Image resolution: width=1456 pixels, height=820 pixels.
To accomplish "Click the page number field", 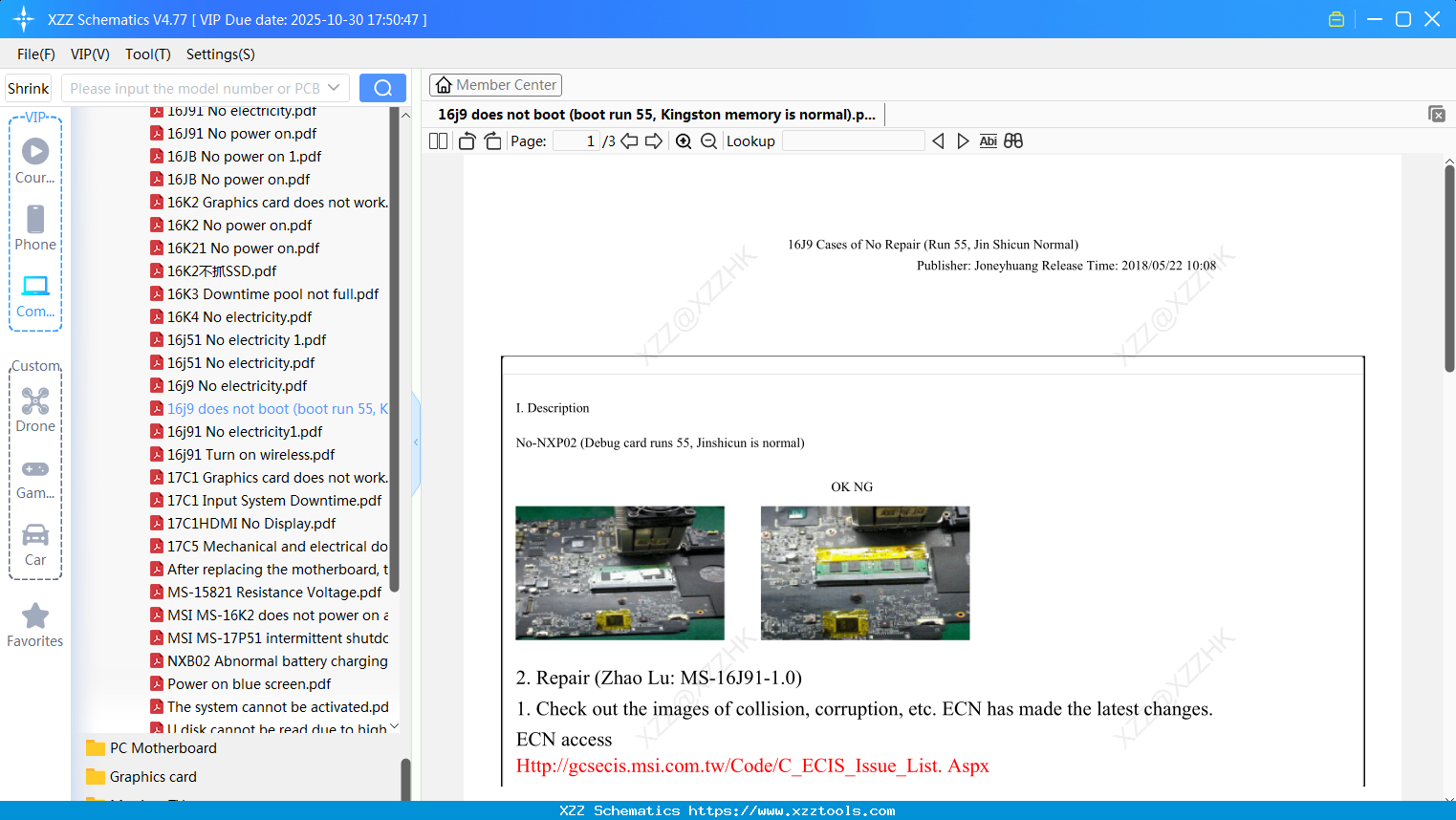I will click(x=577, y=141).
